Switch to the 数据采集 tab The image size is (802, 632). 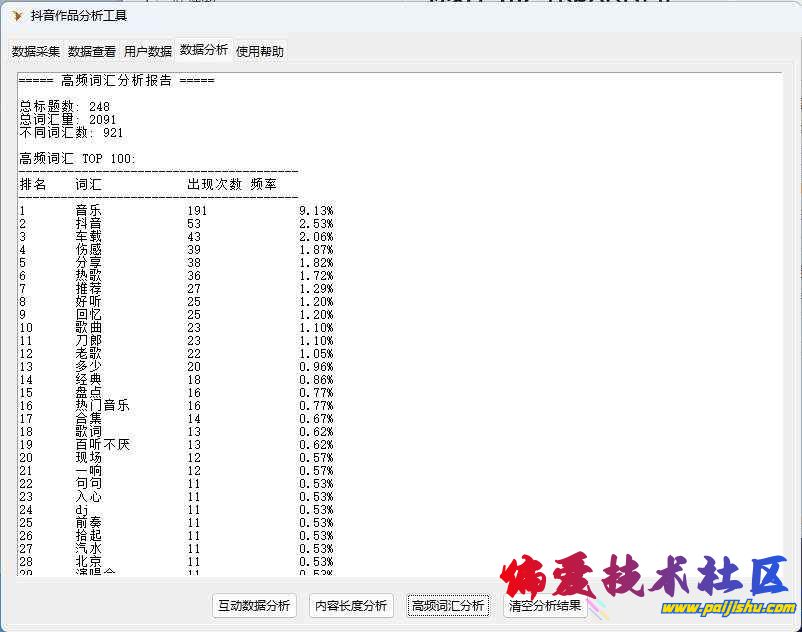pyautogui.click(x=36, y=52)
